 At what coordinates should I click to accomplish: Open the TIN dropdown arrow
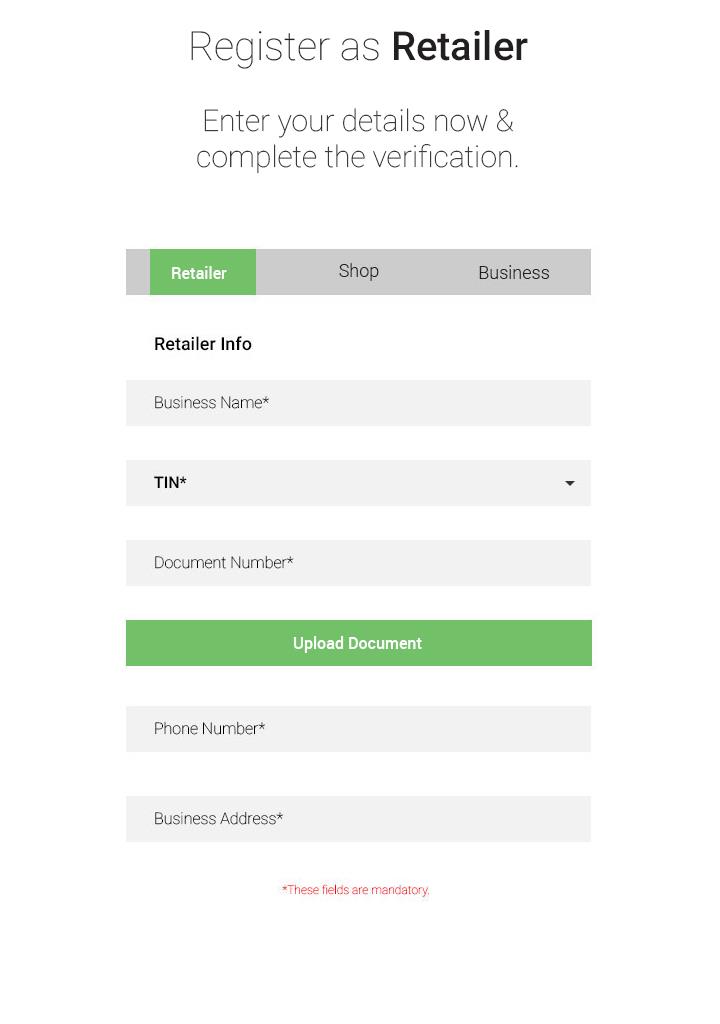[x=570, y=483]
